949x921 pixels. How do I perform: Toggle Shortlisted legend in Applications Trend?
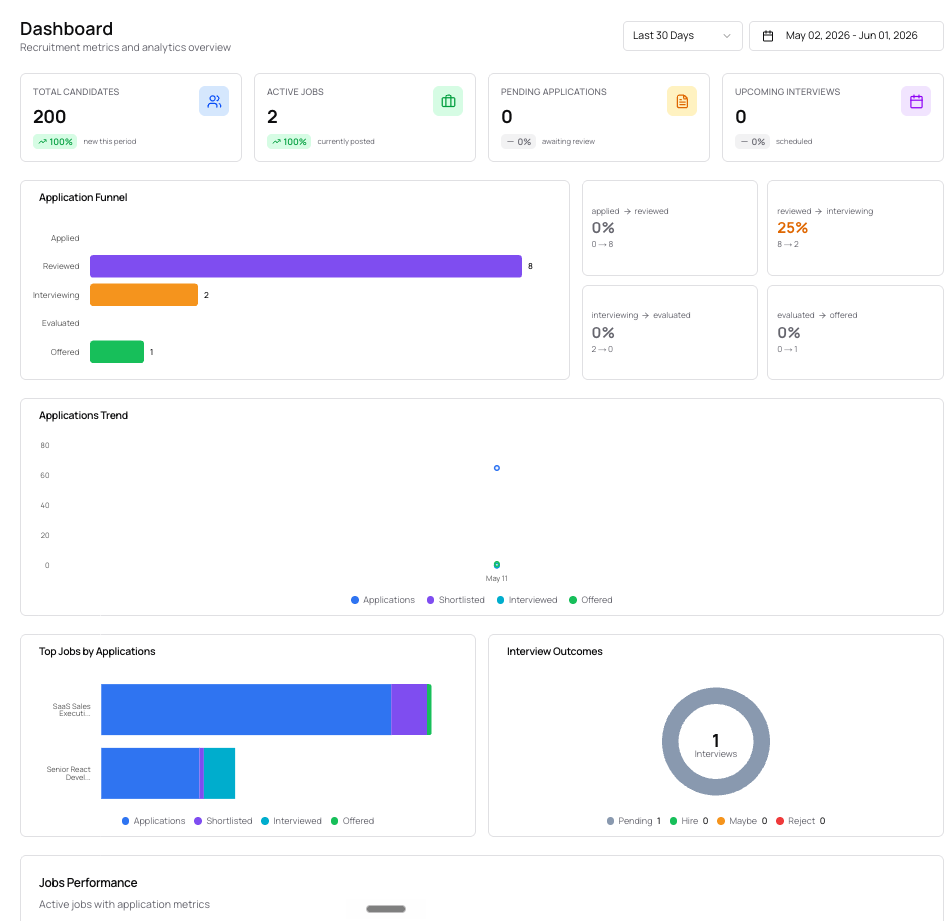pyautogui.click(x=455, y=600)
